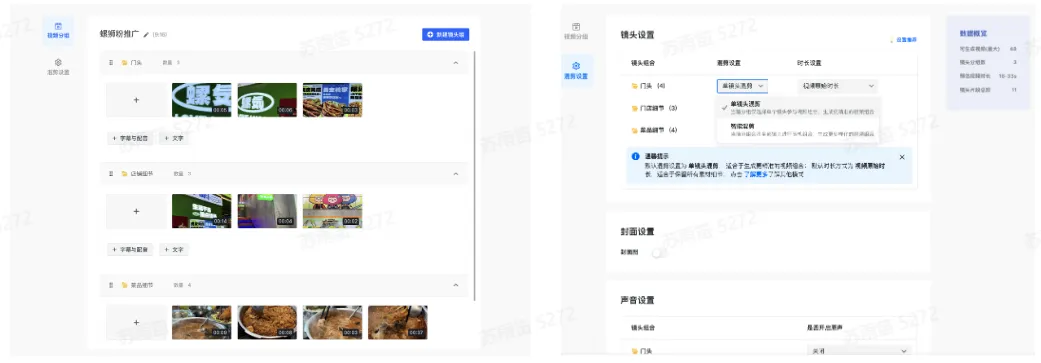
Task: Click 文字 button under the 门头 group
Action: [x=174, y=138]
